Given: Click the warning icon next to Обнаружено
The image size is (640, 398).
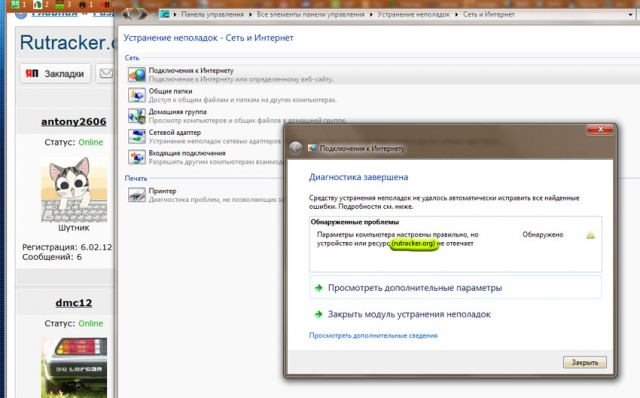Looking at the screenshot, I should pos(590,235).
